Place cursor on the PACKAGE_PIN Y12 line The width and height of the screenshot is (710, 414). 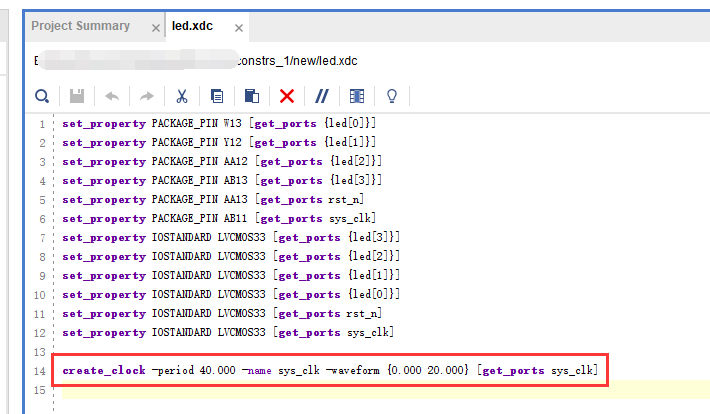[x=219, y=142]
